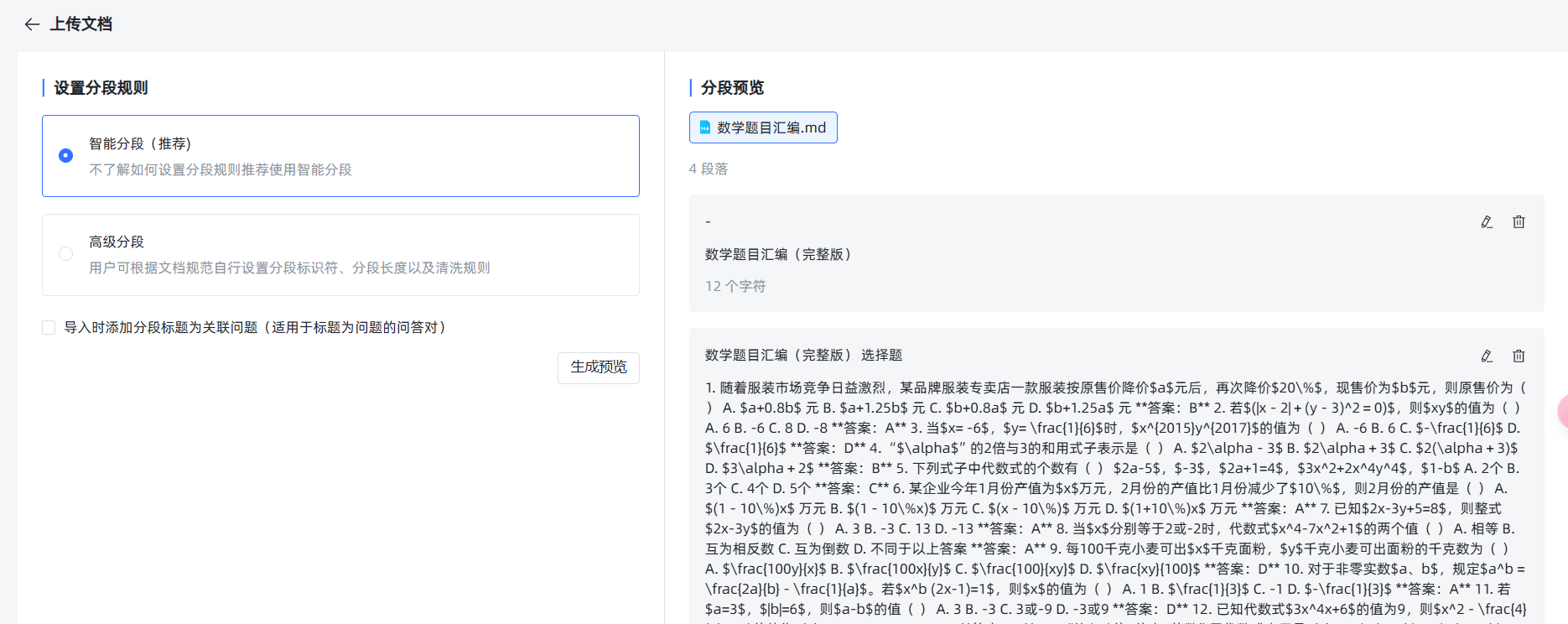Delete the 选择题 segment

(x=1519, y=356)
